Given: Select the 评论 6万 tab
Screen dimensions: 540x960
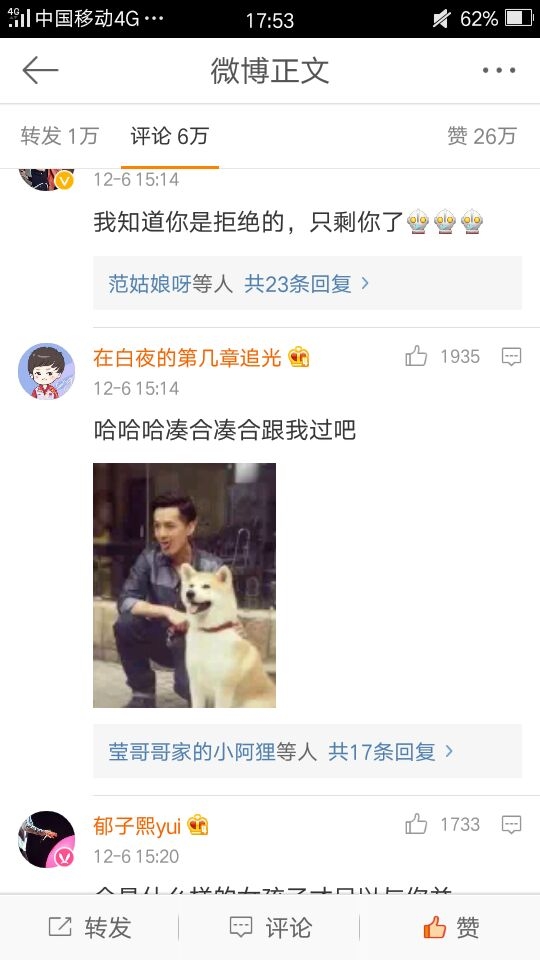Looking at the screenshot, I should point(170,136).
